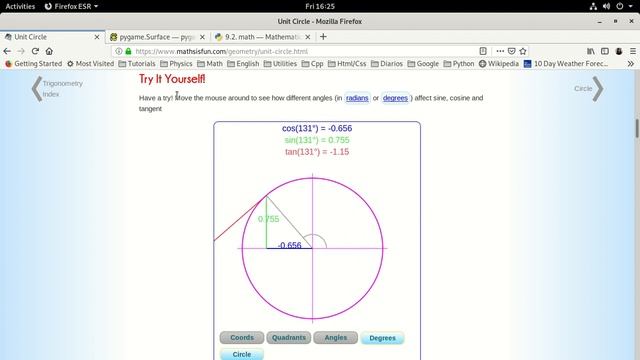The image size is (640, 360).
Task: Show site information icon in address bar
Action: 118,51
